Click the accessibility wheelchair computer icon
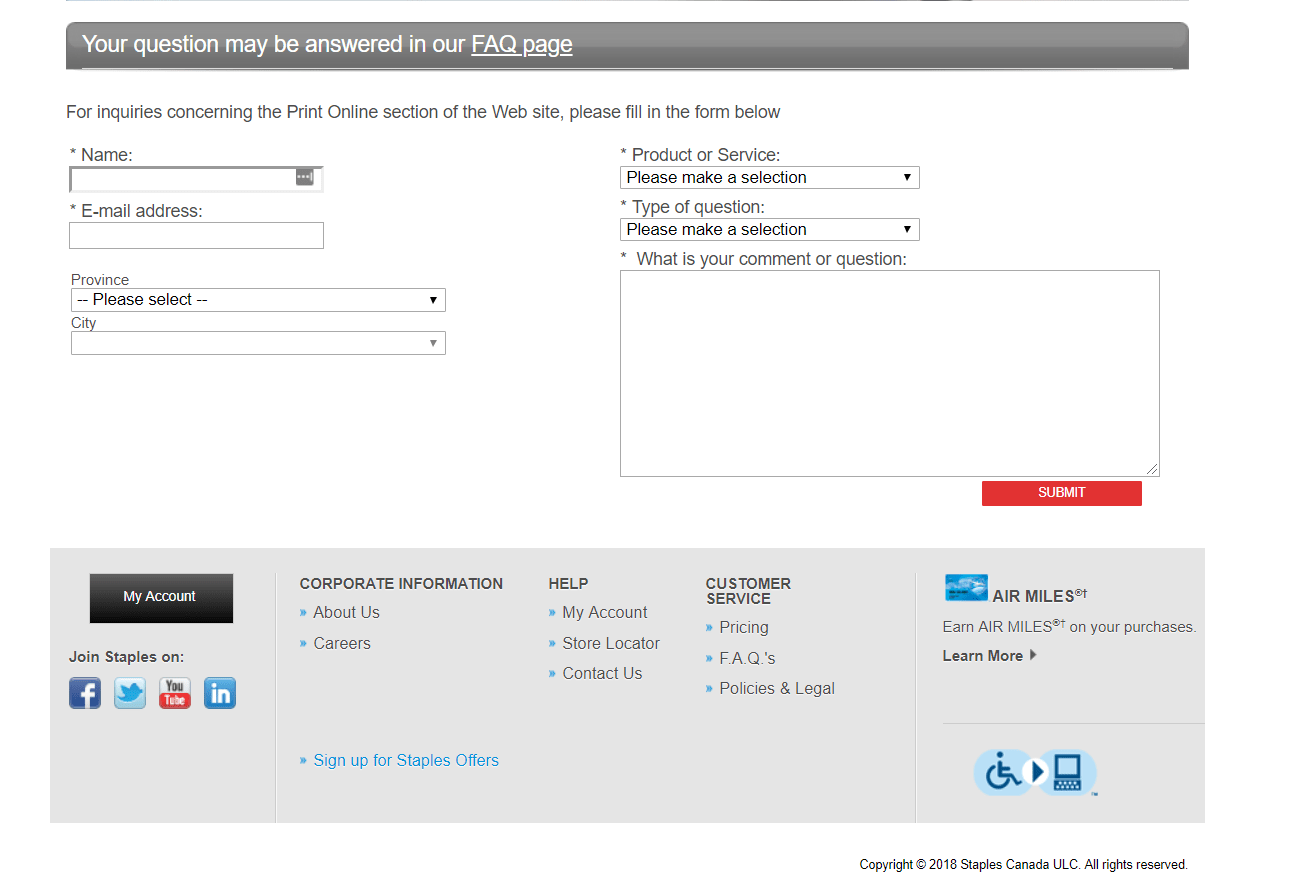 pyautogui.click(x=1035, y=773)
